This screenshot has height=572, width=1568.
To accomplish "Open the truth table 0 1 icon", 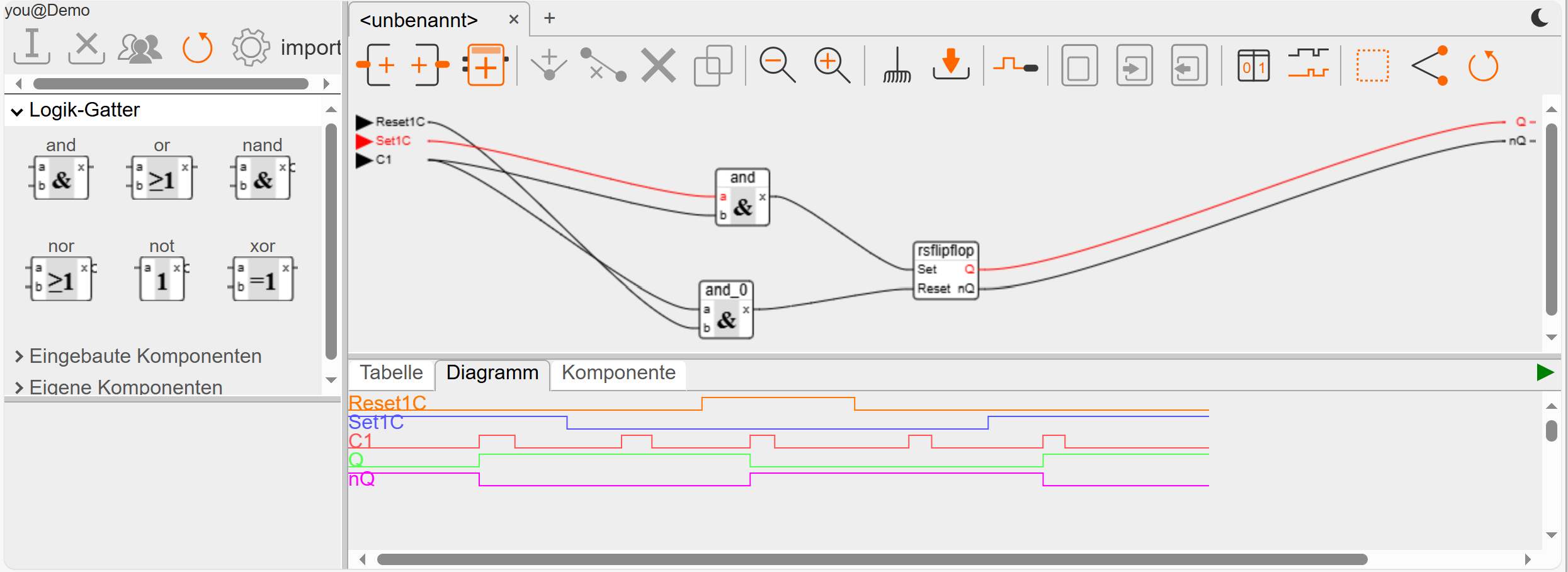I will tap(1253, 66).
